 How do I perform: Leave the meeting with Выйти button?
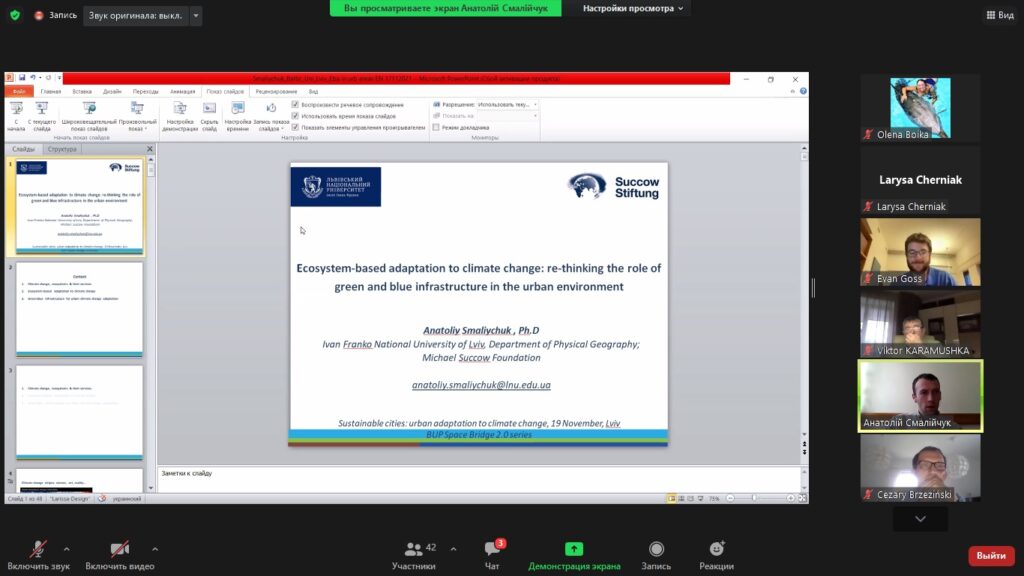coord(990,556)
